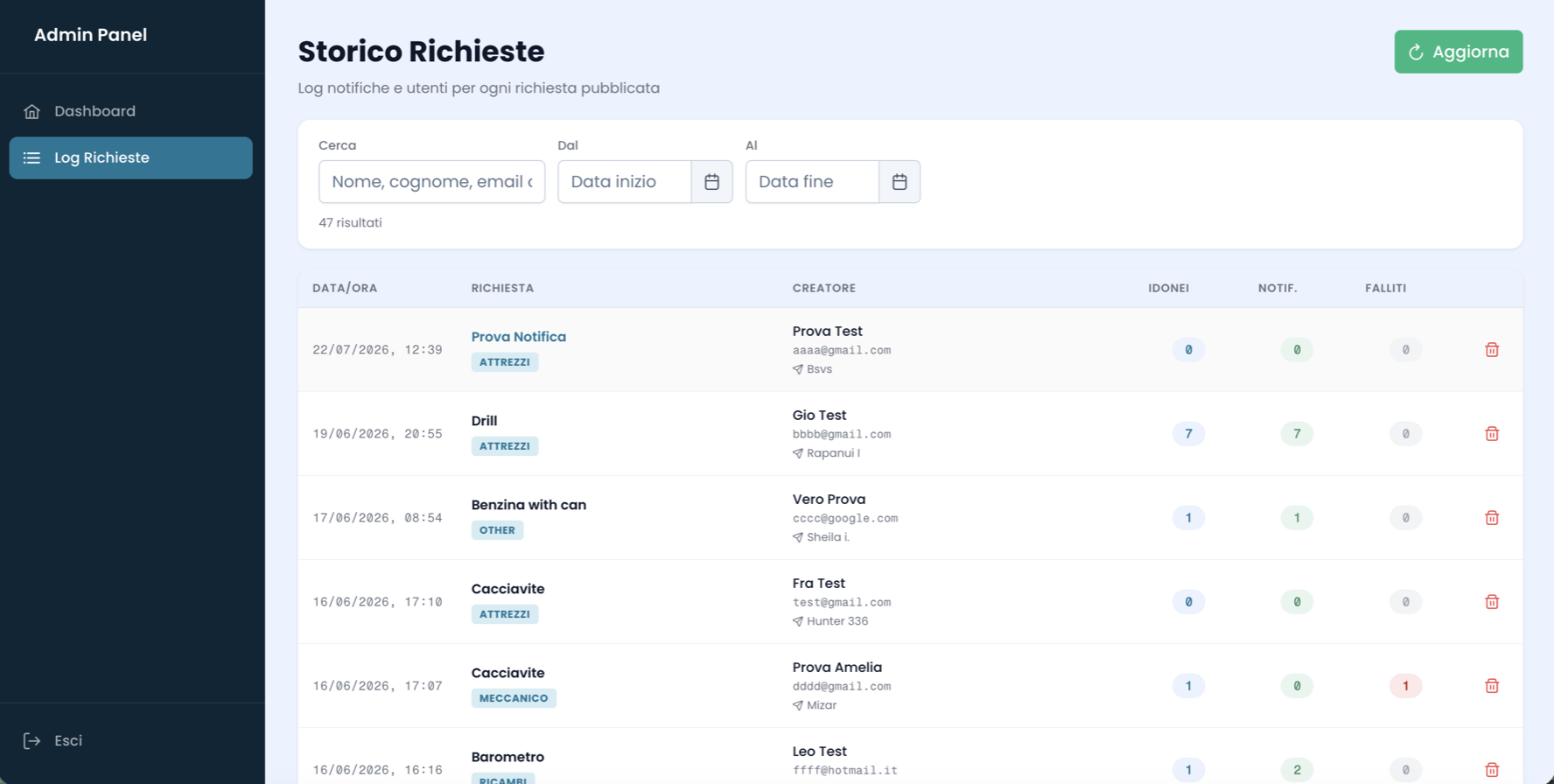Click the MECCANICO tag under Cacciavite

[514, 698]
